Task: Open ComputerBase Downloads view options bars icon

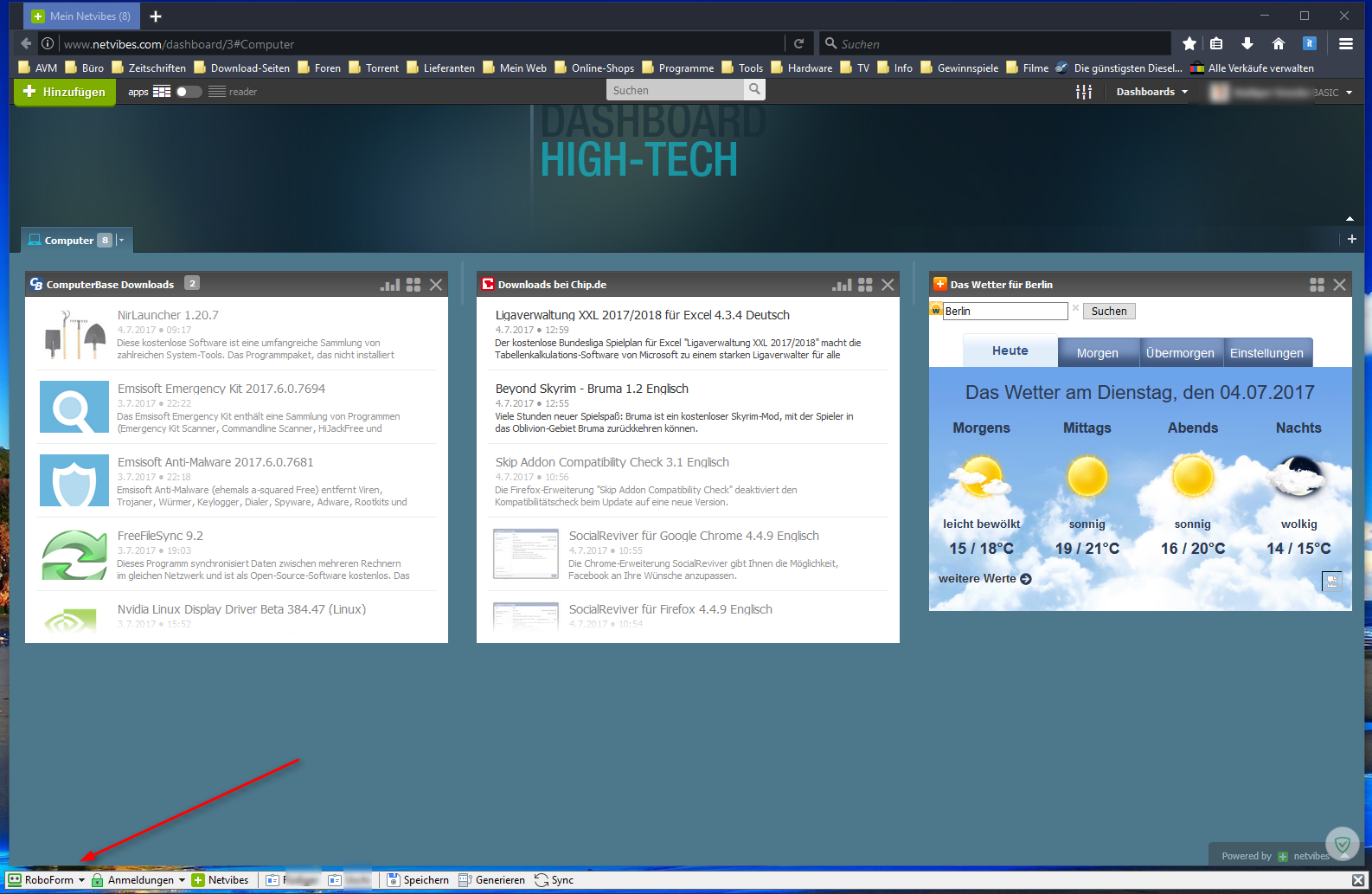Action: pyautogui.click(x=390, y=285)
